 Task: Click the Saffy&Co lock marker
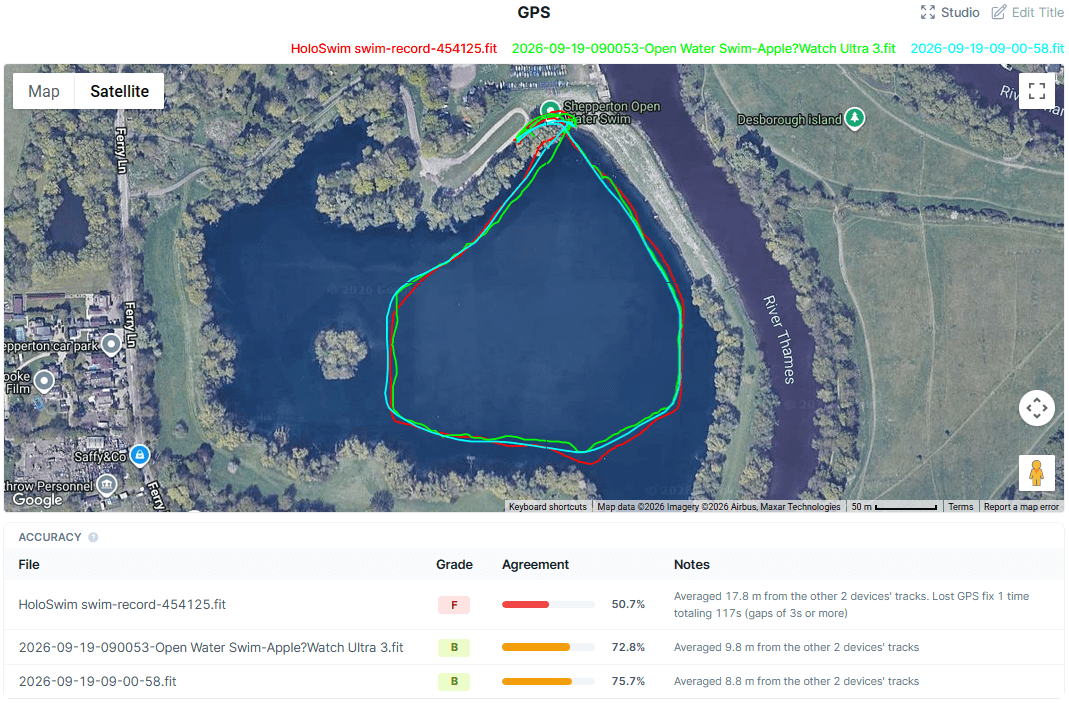pos(140,454)
